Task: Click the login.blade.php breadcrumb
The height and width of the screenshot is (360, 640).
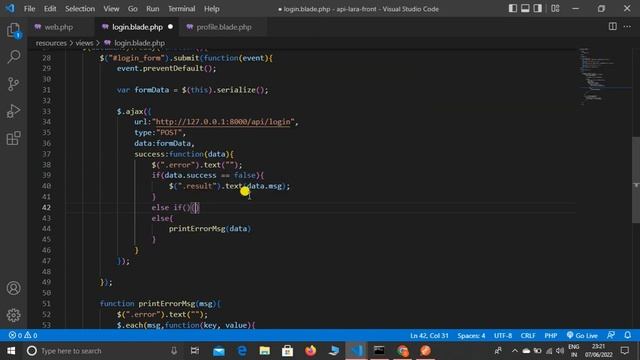Action: pos(139,43)
